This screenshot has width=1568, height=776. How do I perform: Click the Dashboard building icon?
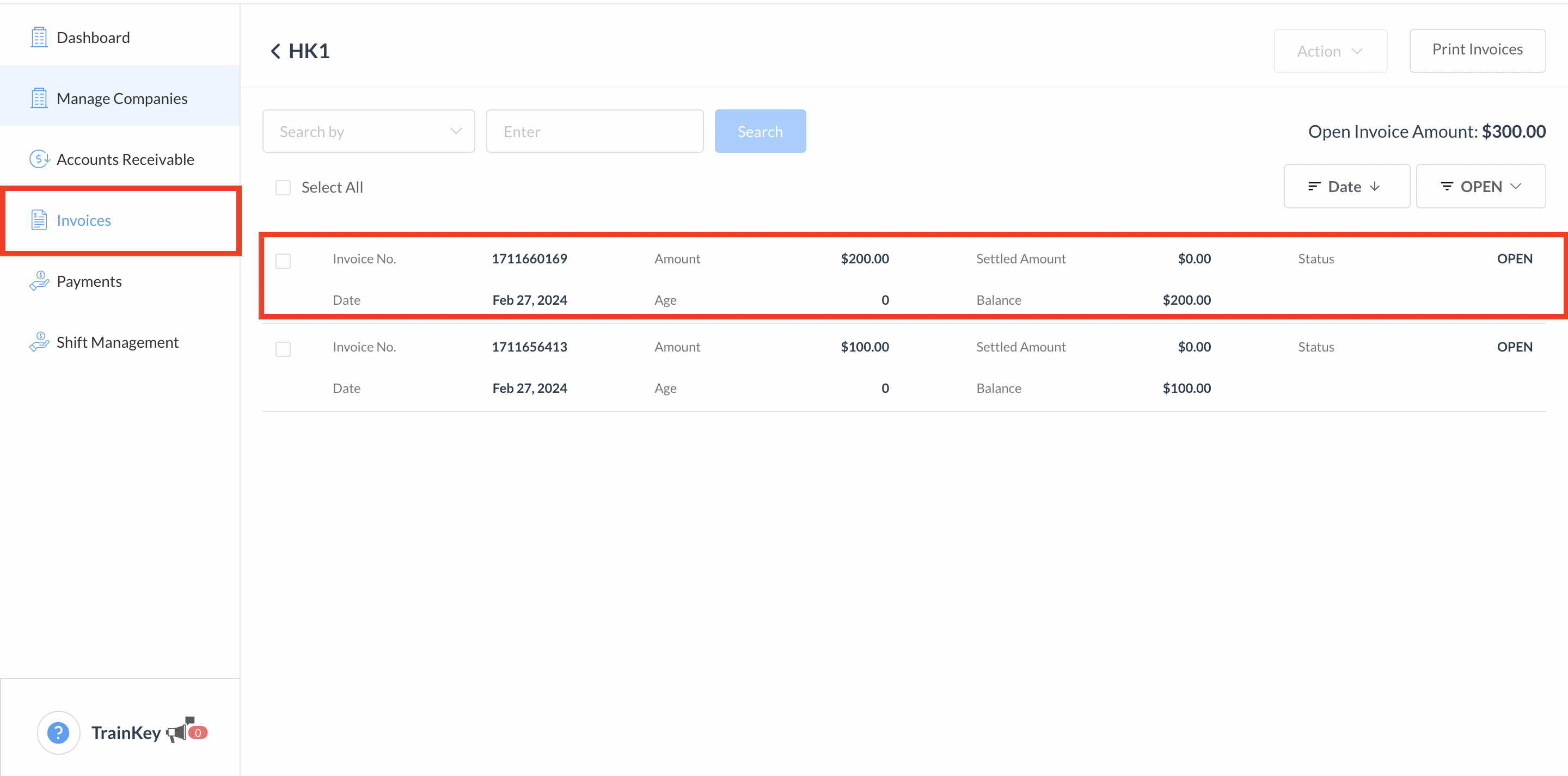(x=39, y=38)
